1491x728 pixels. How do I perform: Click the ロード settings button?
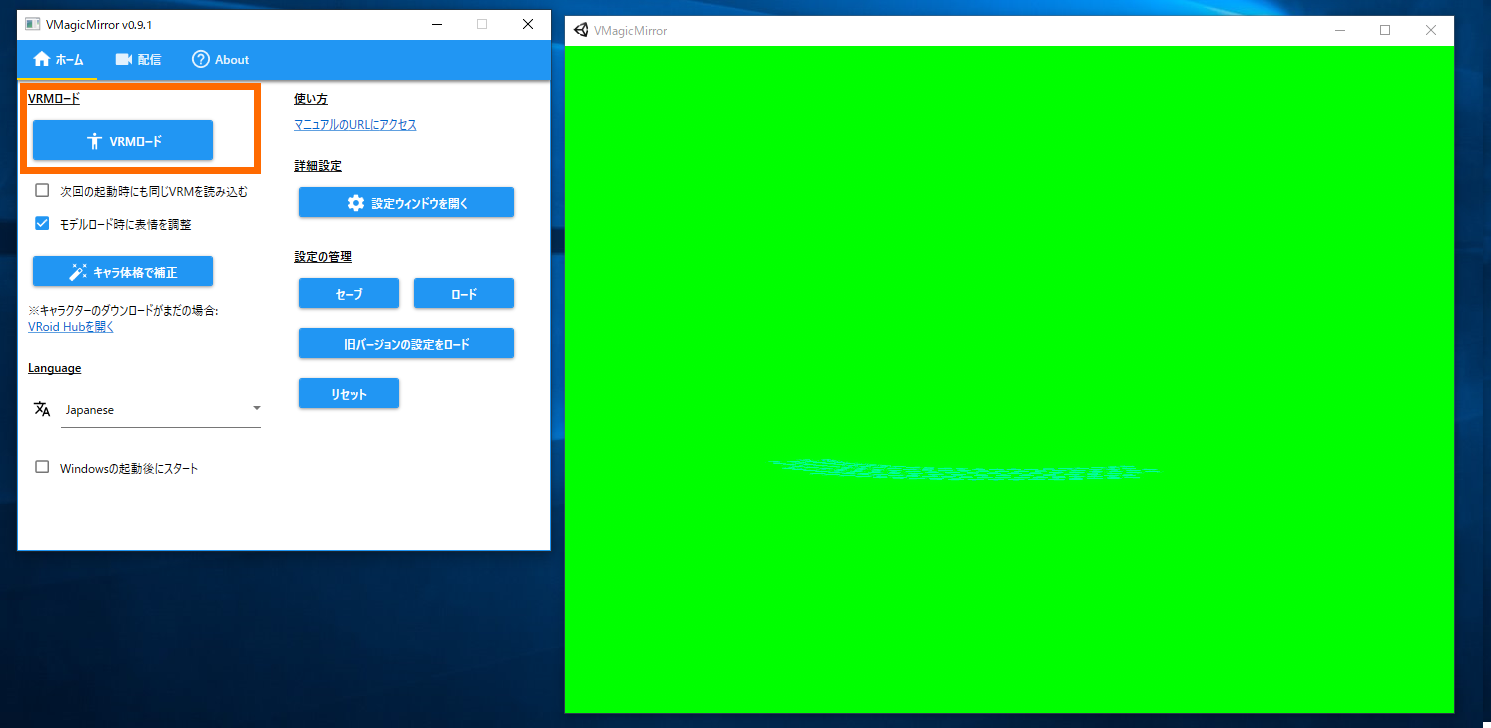[464, 294]
